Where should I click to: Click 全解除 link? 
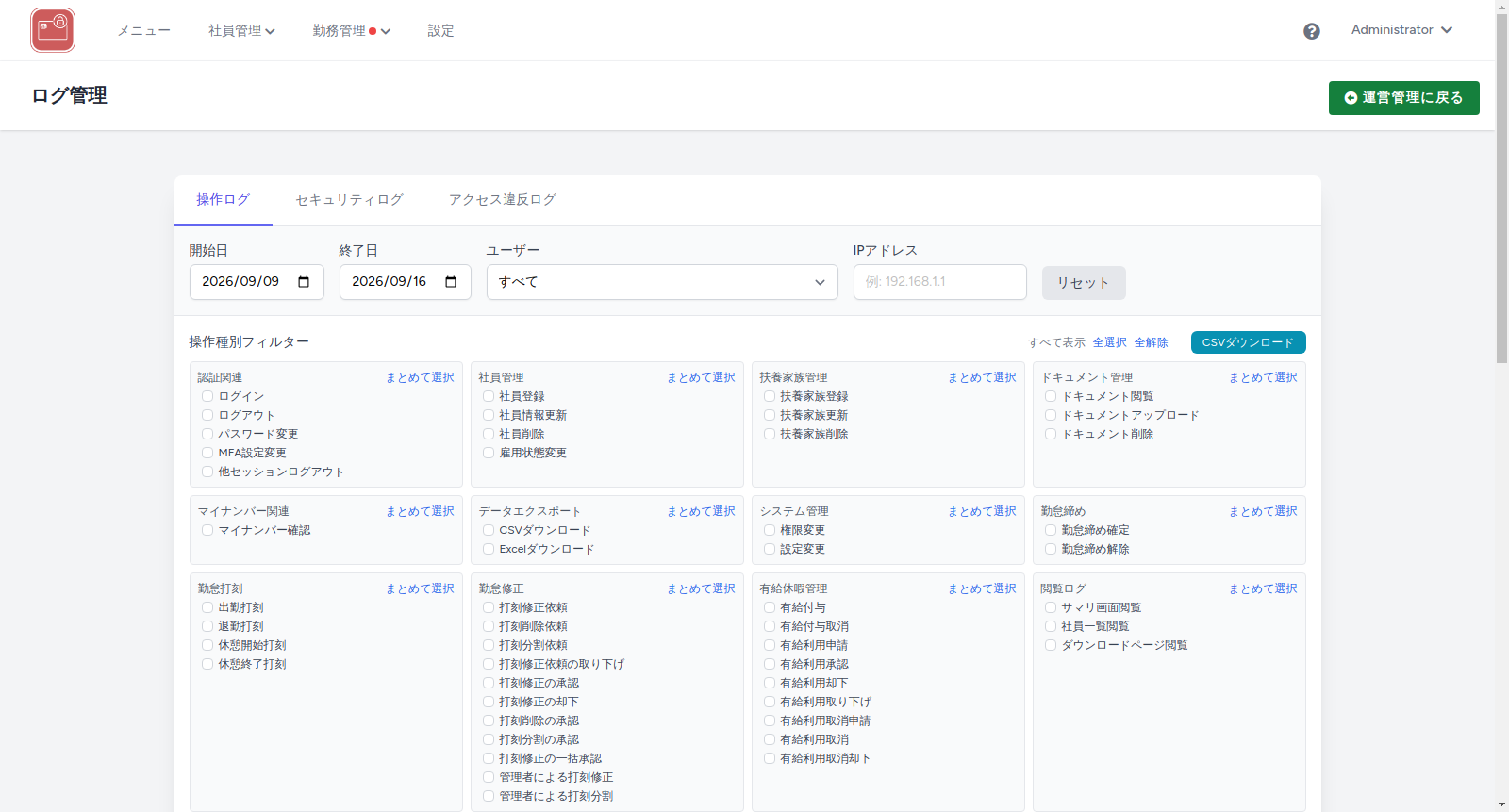tap(1151, 342)
